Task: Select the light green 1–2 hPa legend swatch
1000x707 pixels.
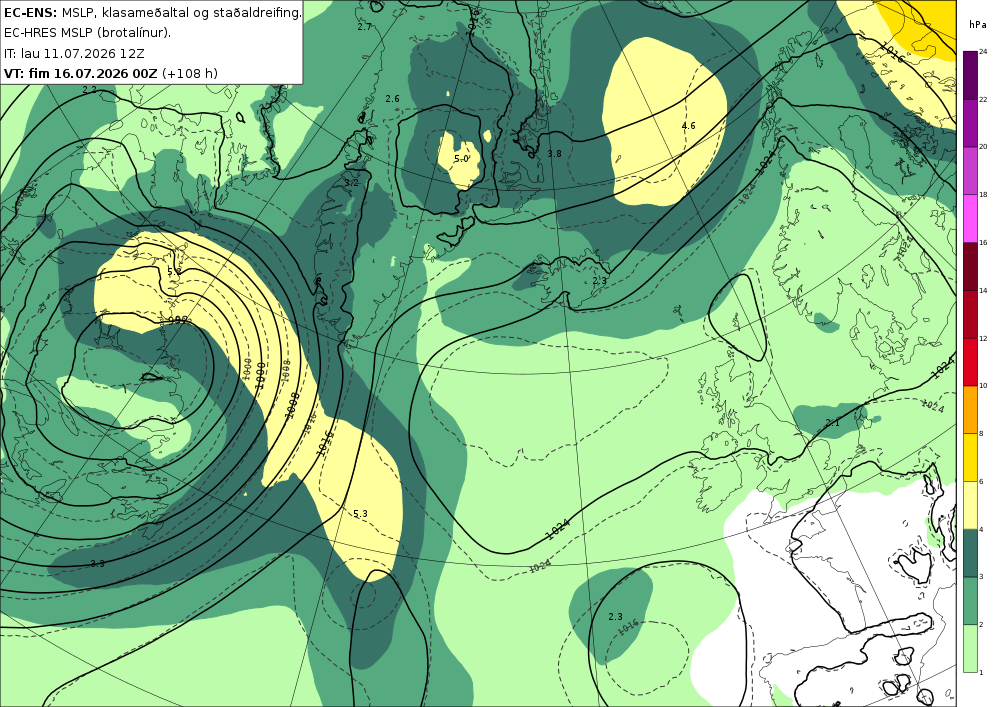Action: pos(970,648)
